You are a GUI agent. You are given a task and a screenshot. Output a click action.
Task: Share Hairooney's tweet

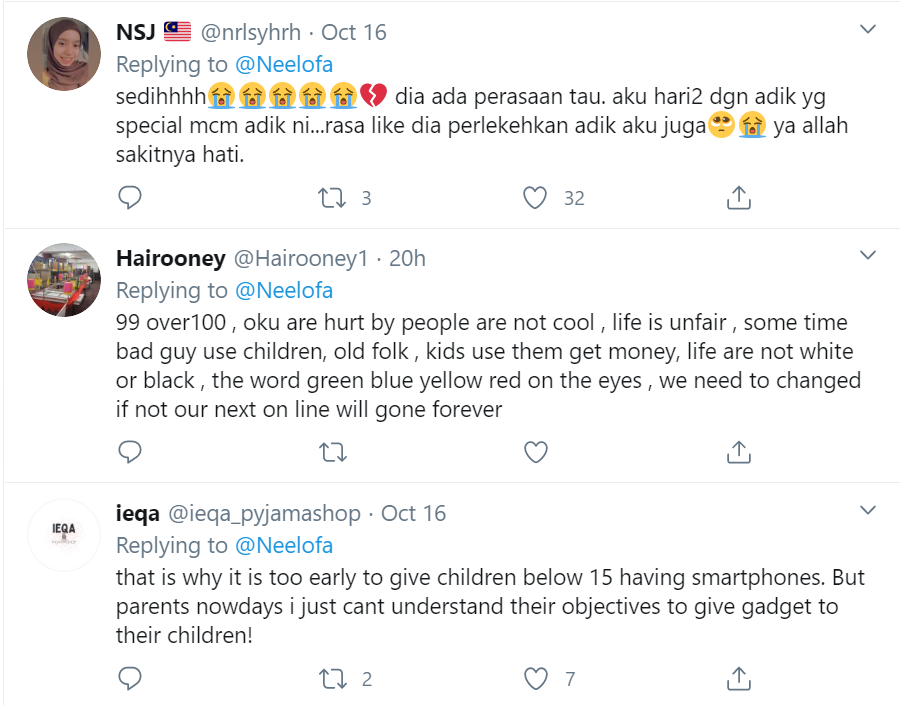pyautogui.click(x=738, y=452)
